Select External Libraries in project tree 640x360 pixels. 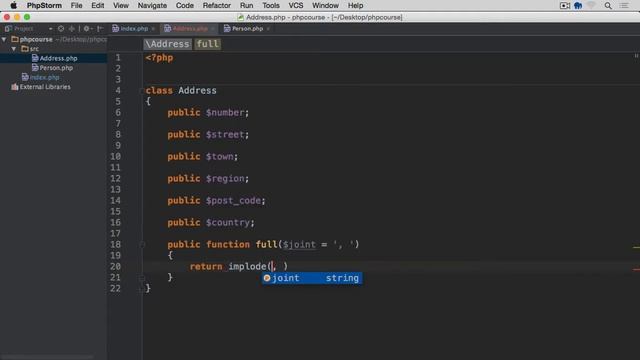53,87
